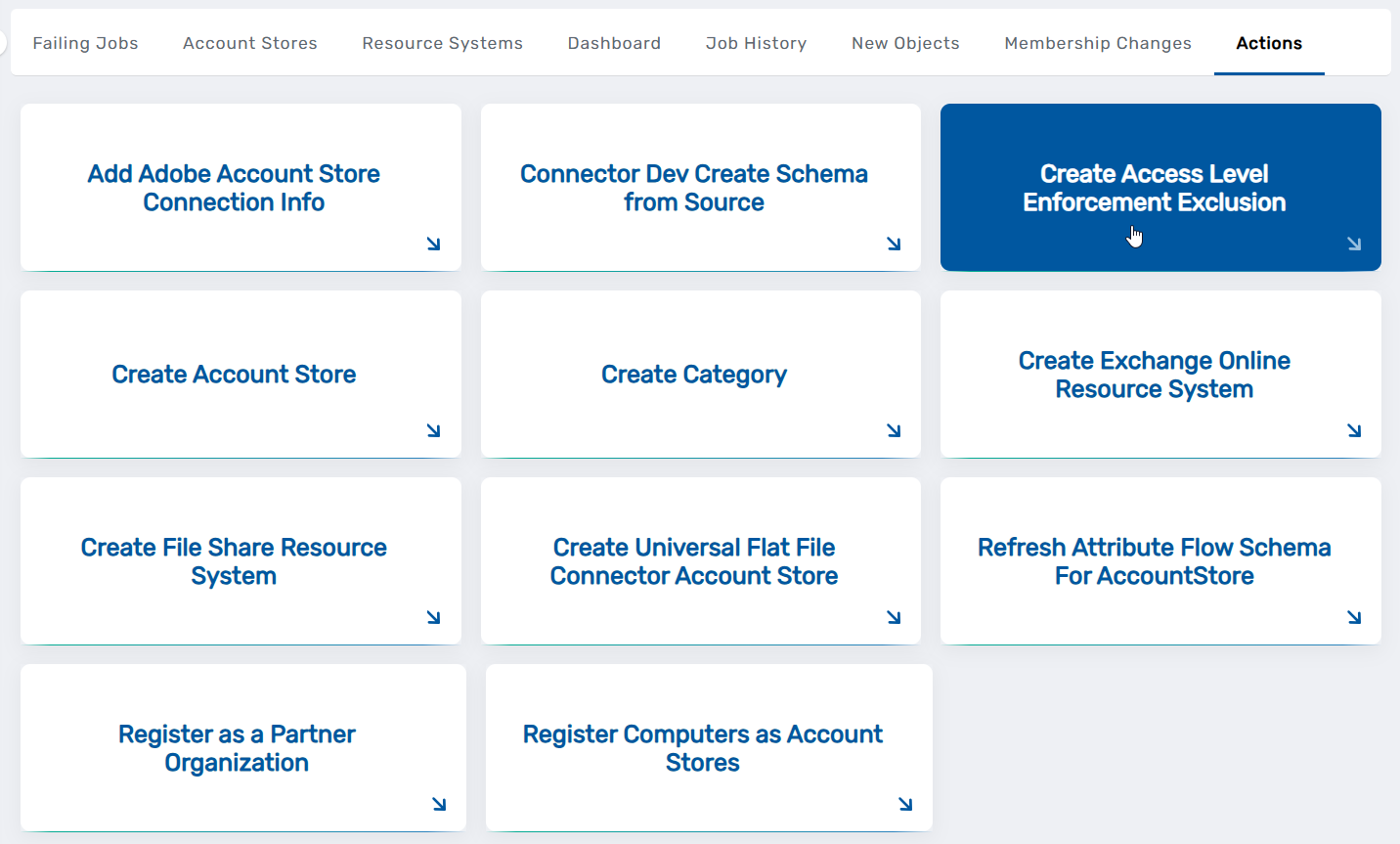Switch to the Resource Systems tab
This screenshot has width=1400, height=844.
pos(442,43)
